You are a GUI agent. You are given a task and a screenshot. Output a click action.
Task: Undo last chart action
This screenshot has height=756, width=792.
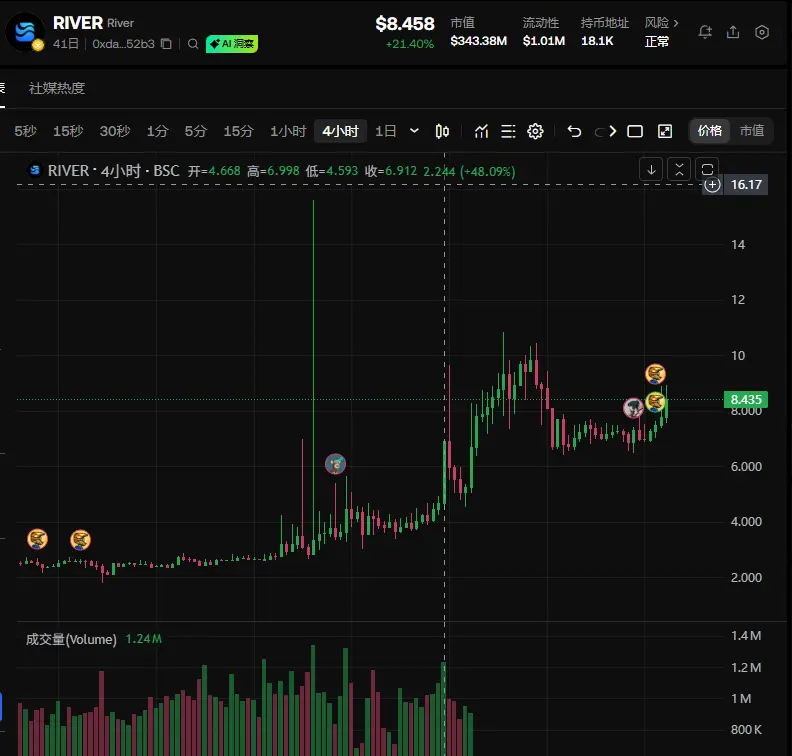click(x=574, y=131)
